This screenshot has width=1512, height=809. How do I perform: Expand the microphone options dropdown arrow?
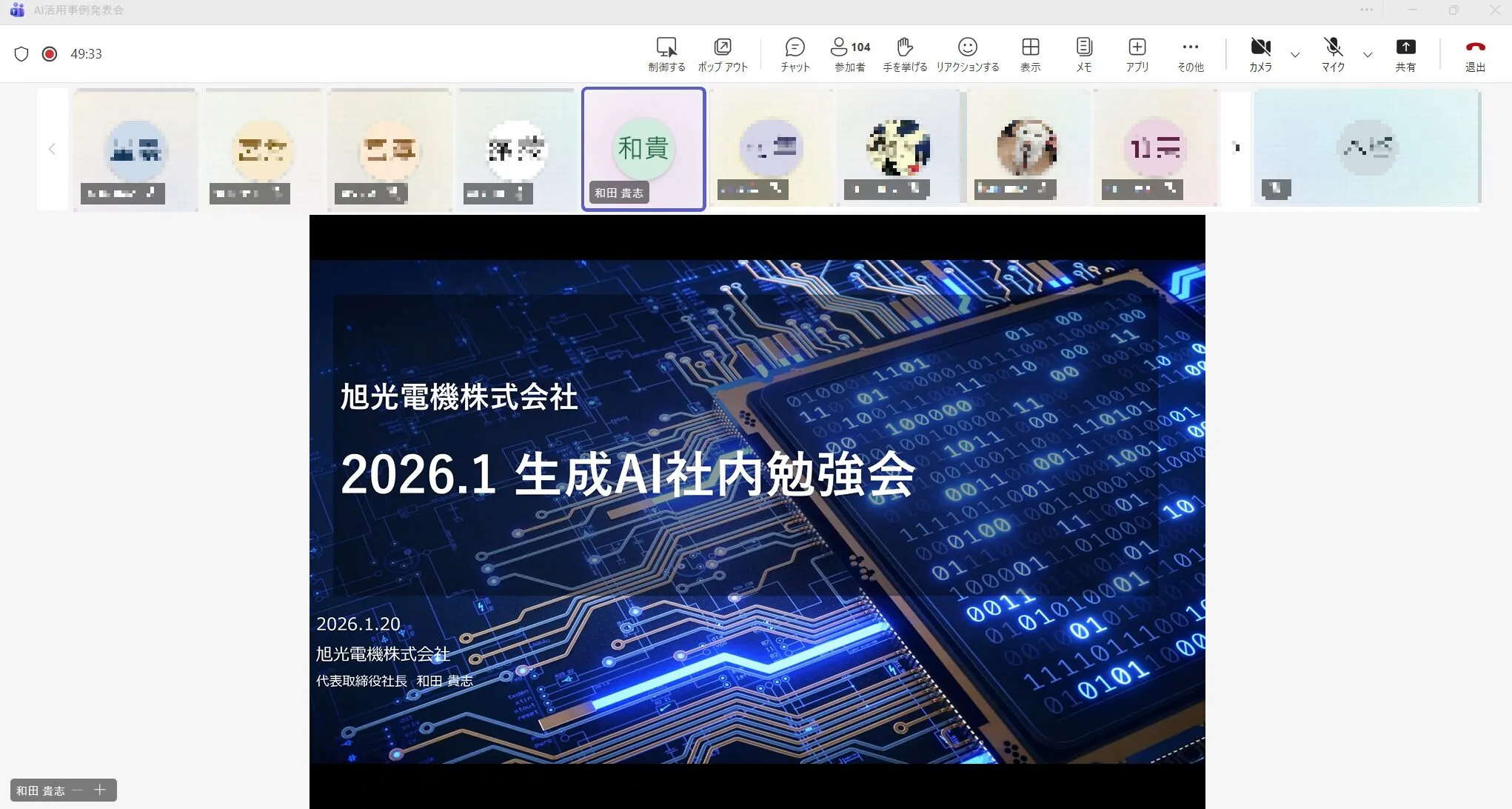point(1368,55)
